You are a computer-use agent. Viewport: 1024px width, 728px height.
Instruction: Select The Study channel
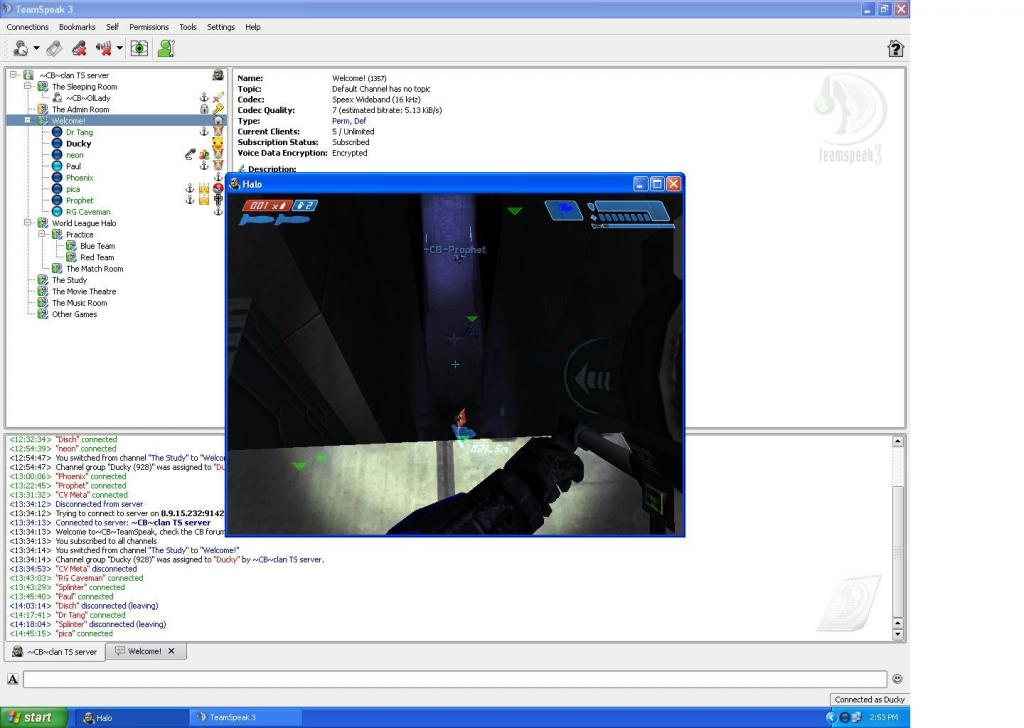pyautogui.click(x=69, y=279)
